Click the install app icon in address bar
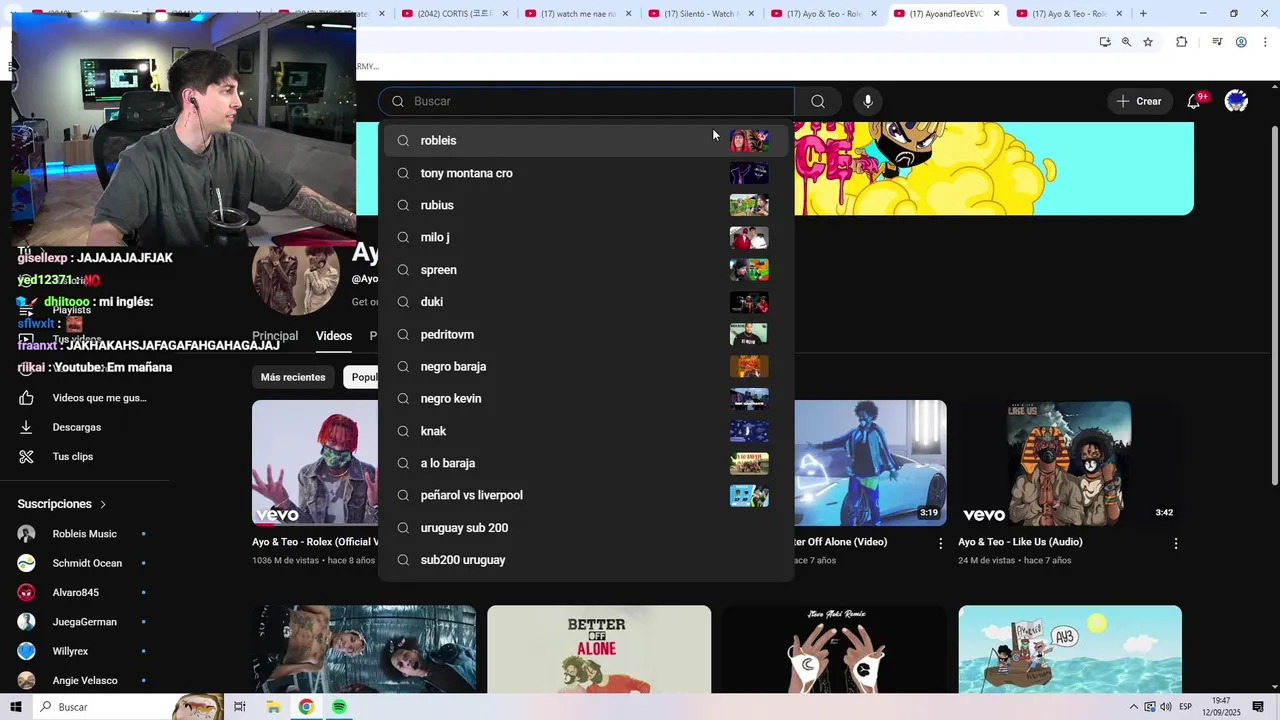This screenshot has height=720, width=1280. coord(1105,42)
